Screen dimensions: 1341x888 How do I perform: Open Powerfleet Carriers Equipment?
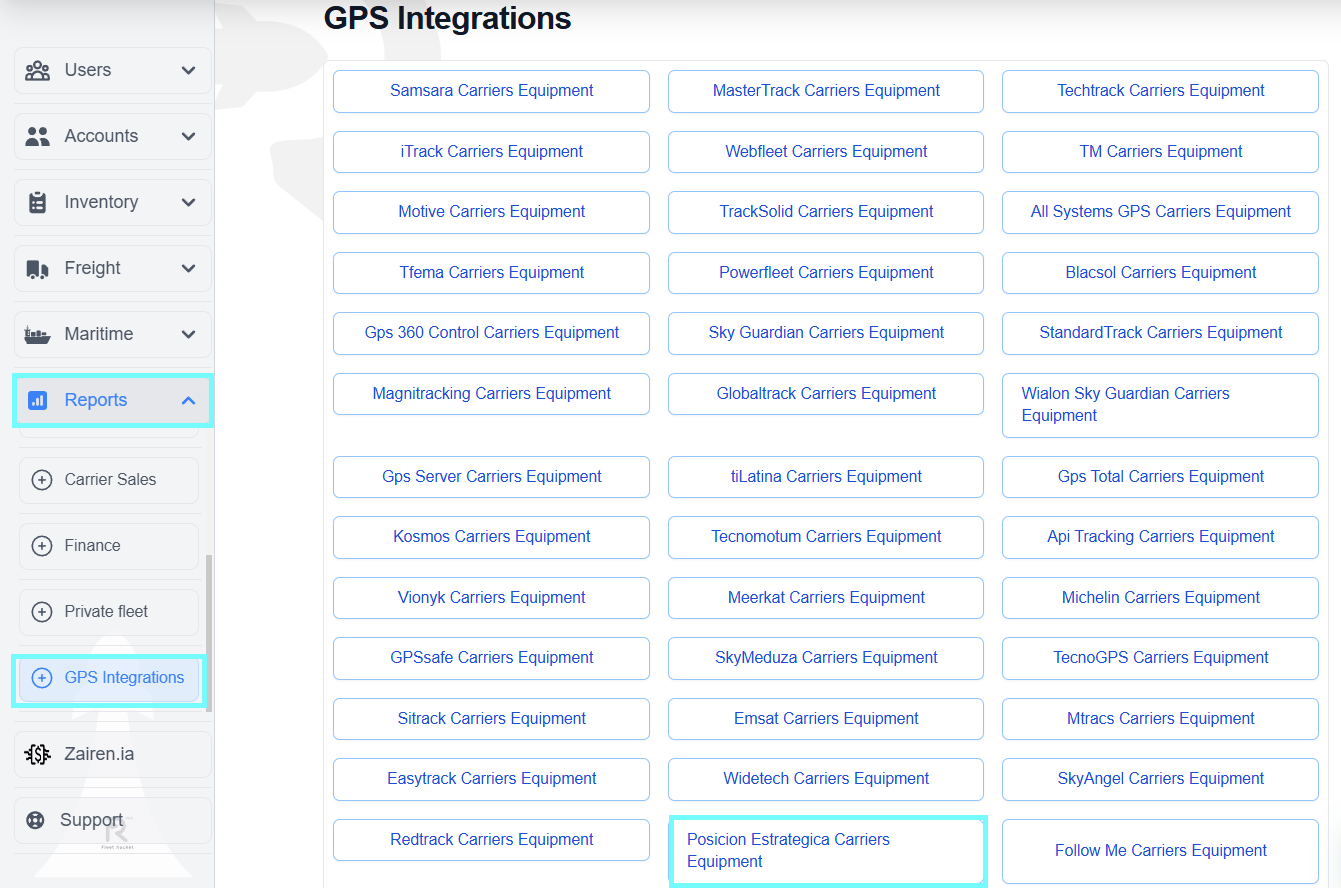(x=826, y=273)
